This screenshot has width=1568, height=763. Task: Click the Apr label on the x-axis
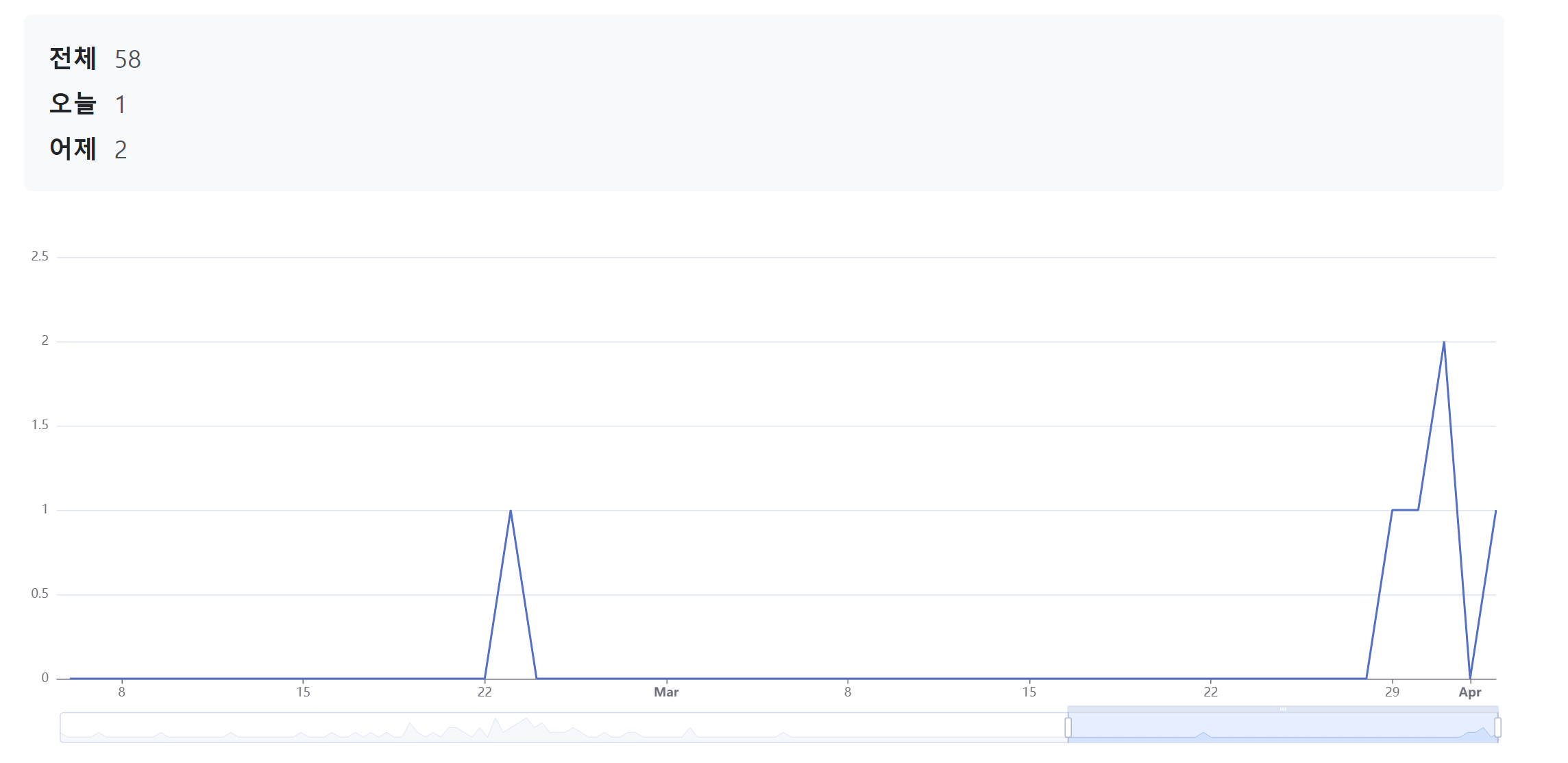click(1470, 692)
